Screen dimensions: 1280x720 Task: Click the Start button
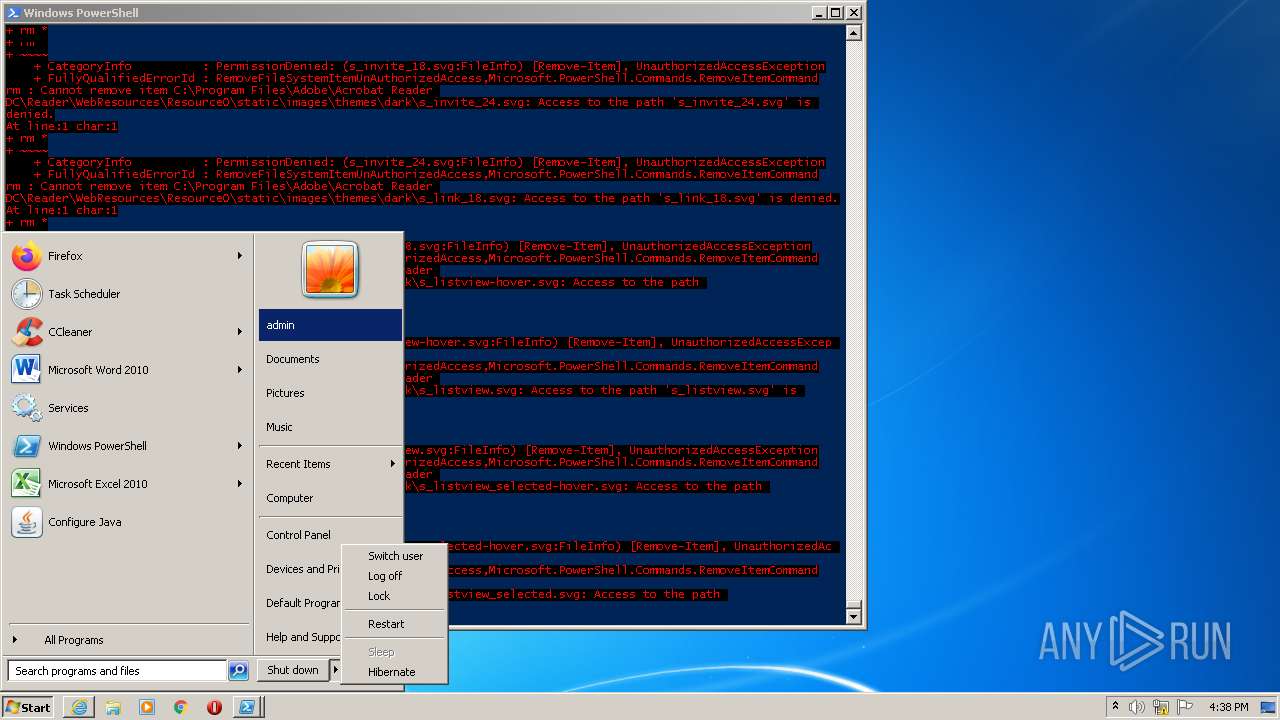coord(28,707)
